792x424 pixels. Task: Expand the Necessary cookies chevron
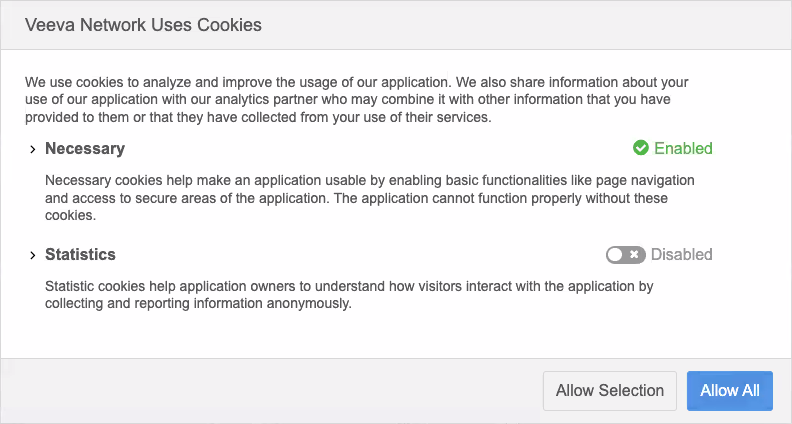33,149
